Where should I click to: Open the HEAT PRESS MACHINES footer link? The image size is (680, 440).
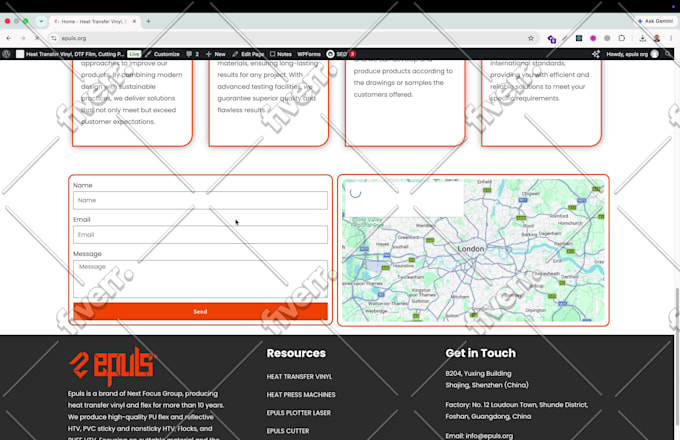pyautogui.click(x=301, y=395)
